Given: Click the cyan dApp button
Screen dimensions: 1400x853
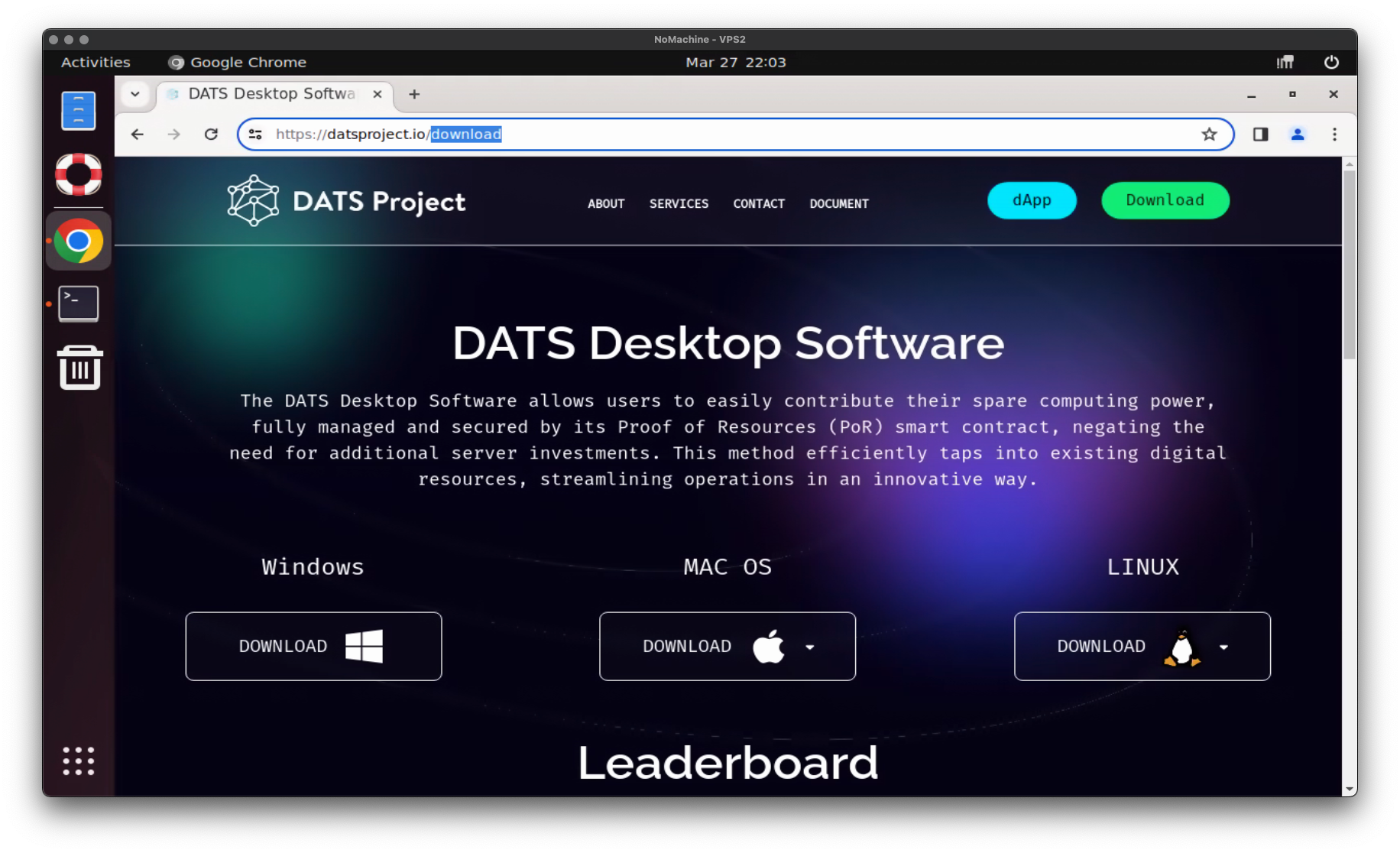Looking at the screenshot, I should tap(1032, 201).
